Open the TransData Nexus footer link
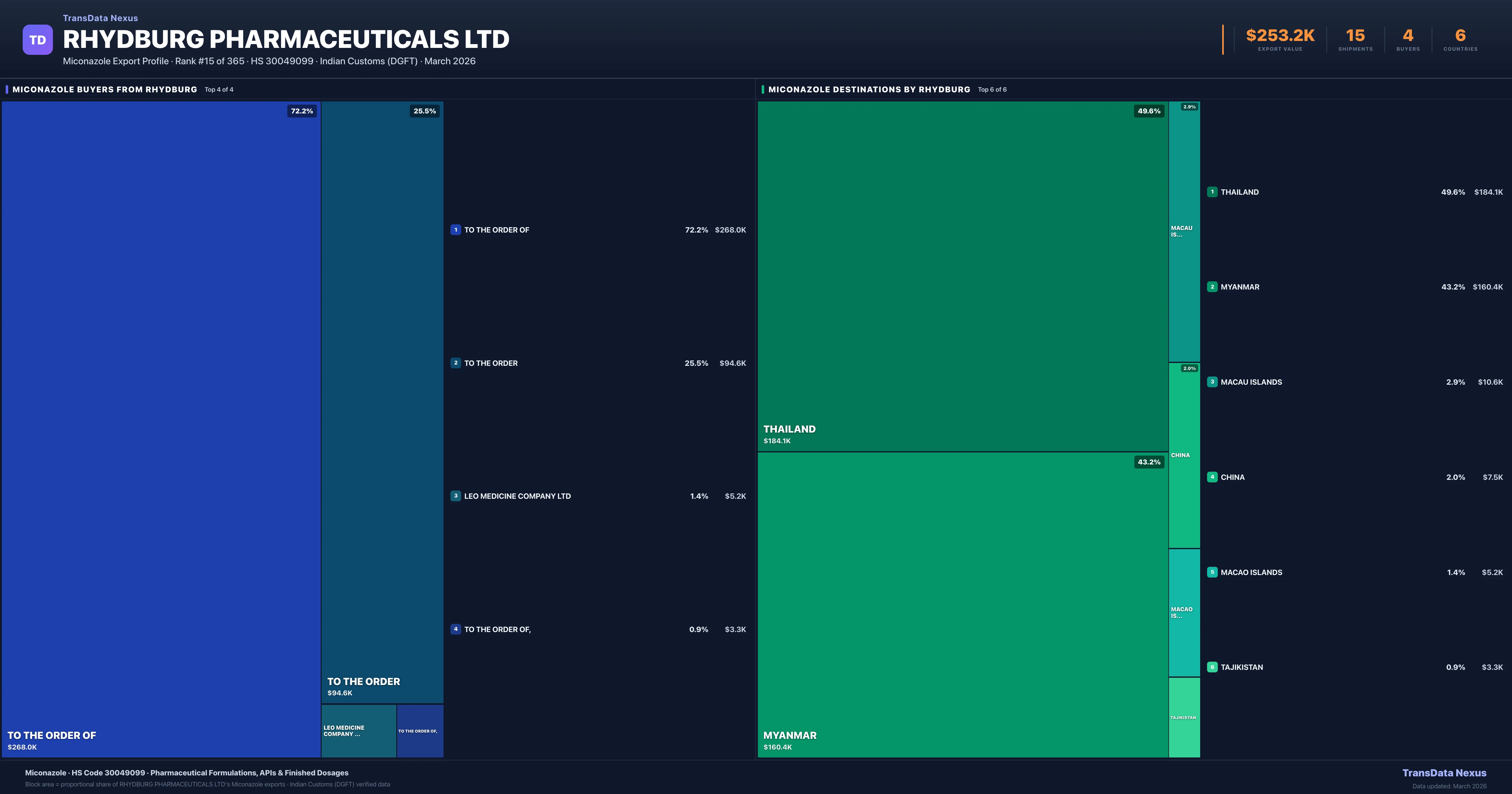 click(1444, 773)
